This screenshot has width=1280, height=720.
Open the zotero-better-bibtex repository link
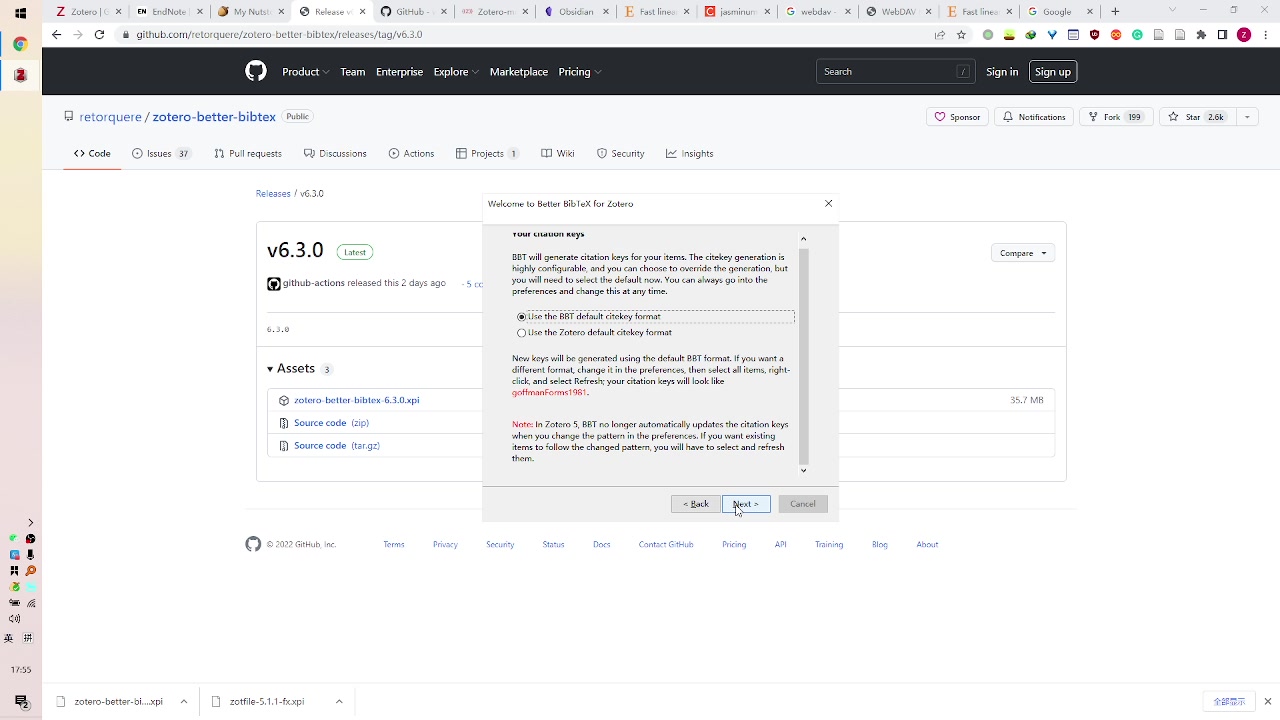click(x=214, y=117)
